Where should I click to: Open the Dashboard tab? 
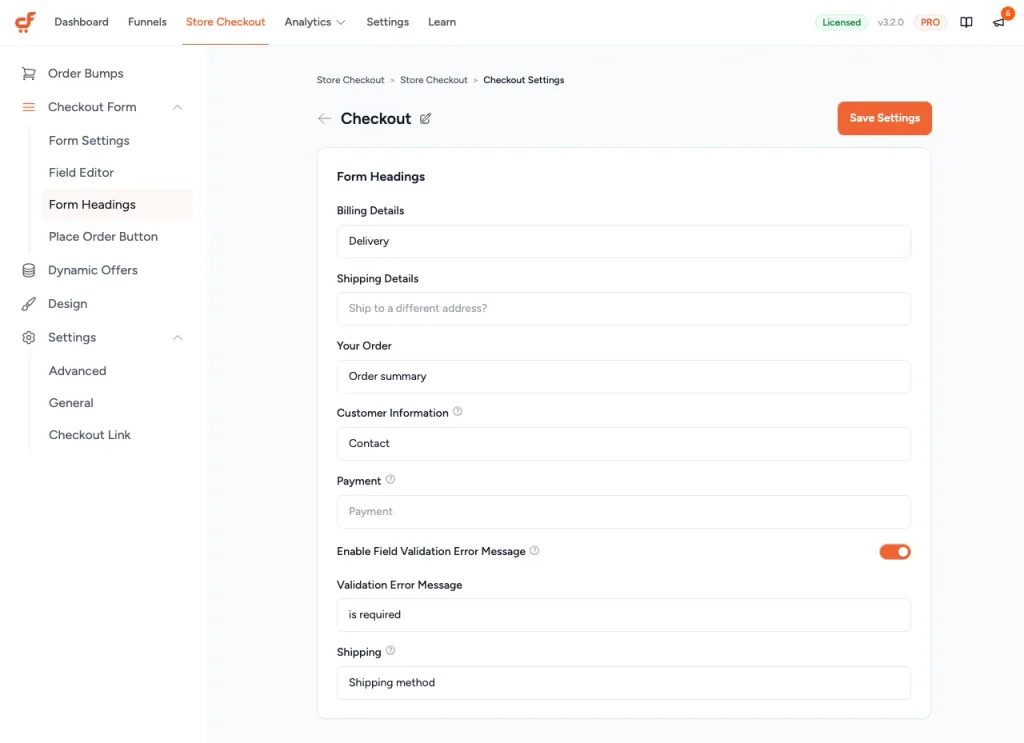coord(82,22)
